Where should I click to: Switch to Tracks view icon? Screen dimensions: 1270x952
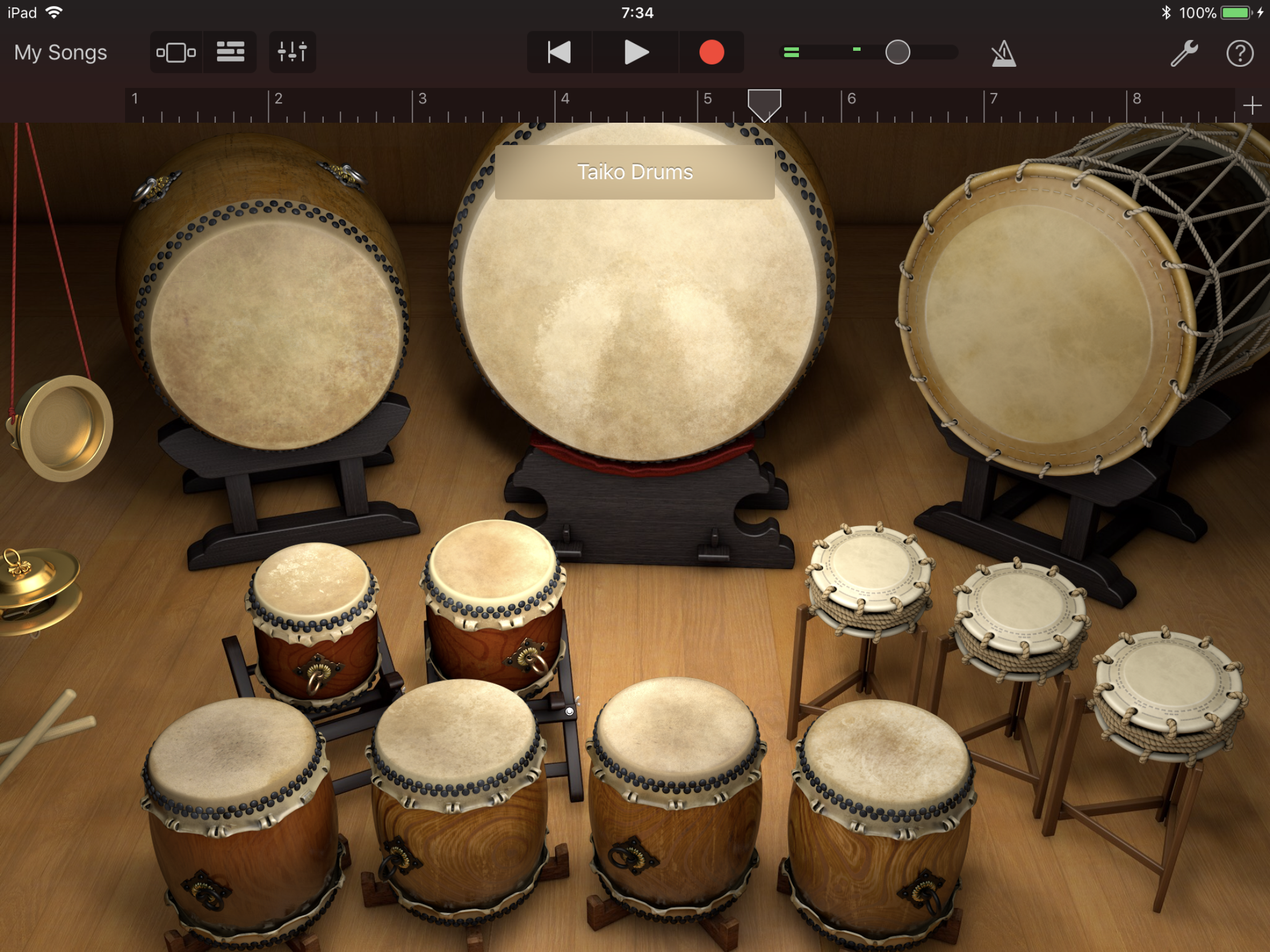click(230, 52)
